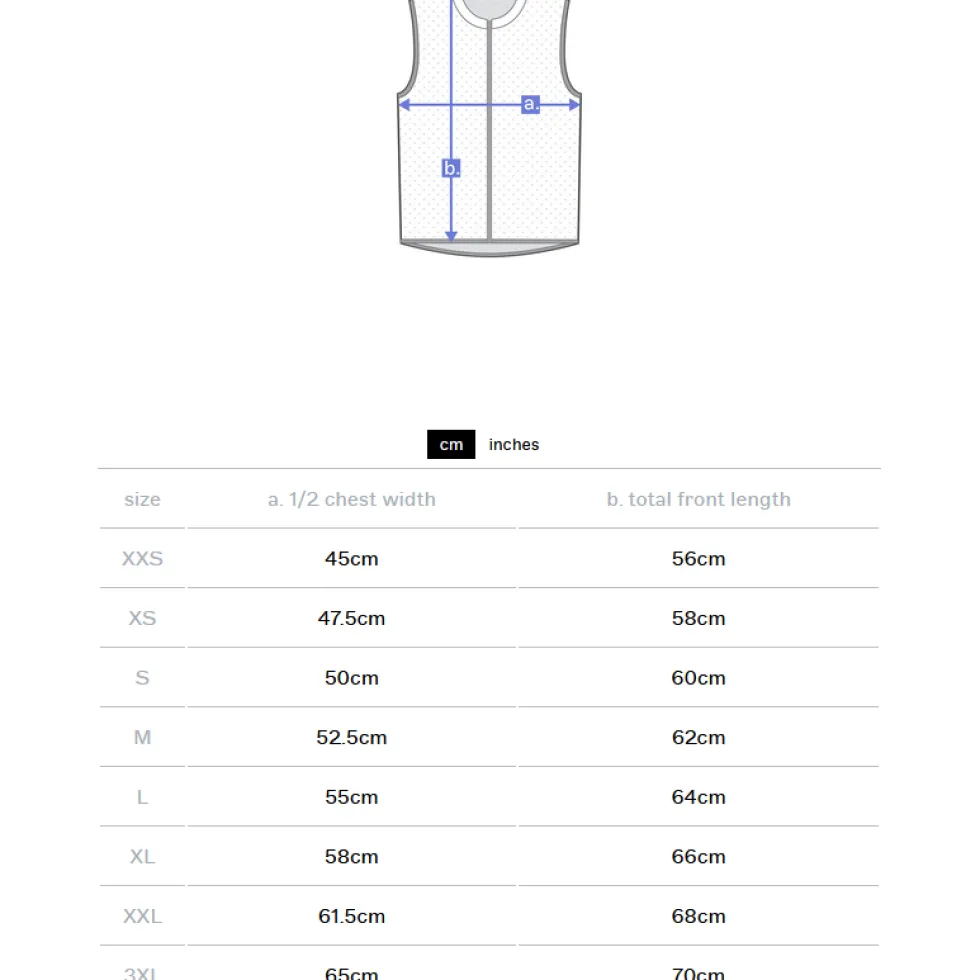Select the M size row label

pos(142,738)
